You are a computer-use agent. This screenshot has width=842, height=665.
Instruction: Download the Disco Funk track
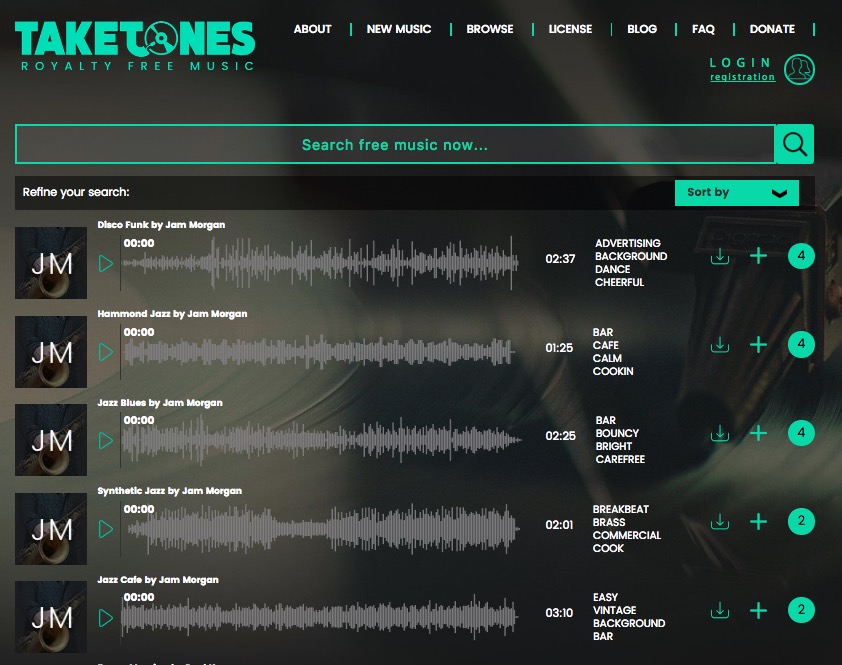pos(720,256)
